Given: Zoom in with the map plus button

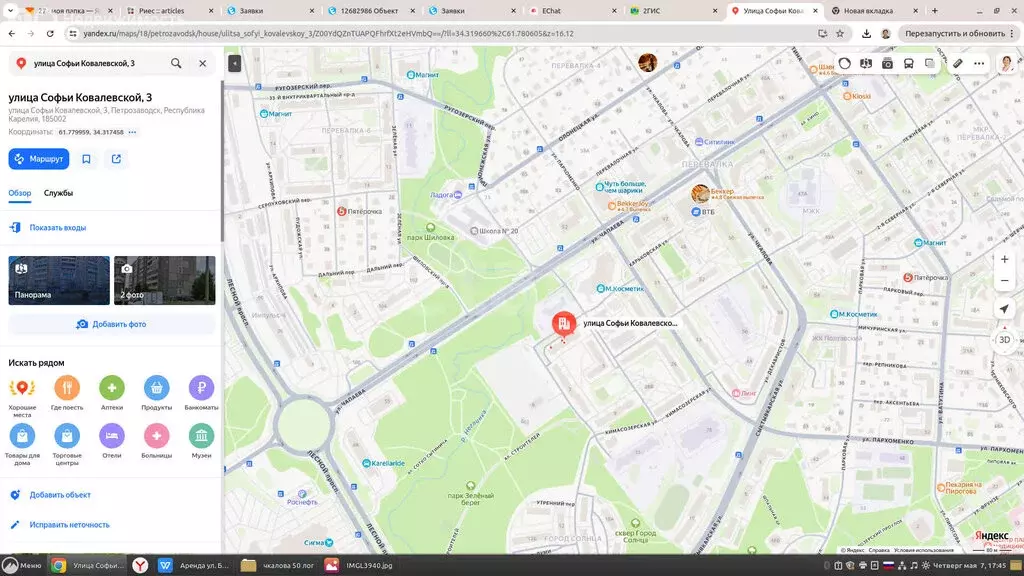Looking at the screenshot, I should point(1004,259).
